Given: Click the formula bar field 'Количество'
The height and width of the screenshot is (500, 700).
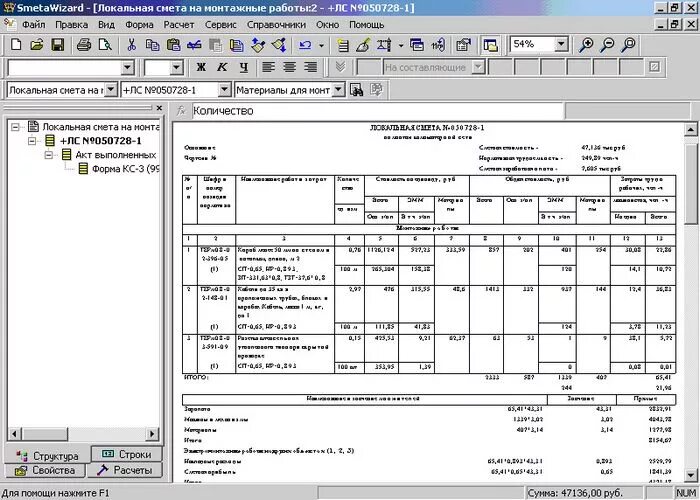Looking at the screenshot, I should coord(378,111).
